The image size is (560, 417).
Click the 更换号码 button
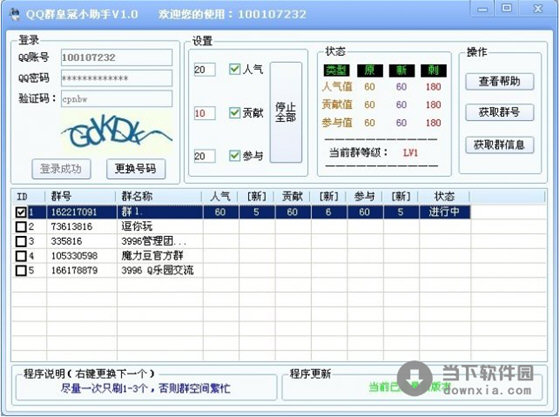tap(136, 169)
